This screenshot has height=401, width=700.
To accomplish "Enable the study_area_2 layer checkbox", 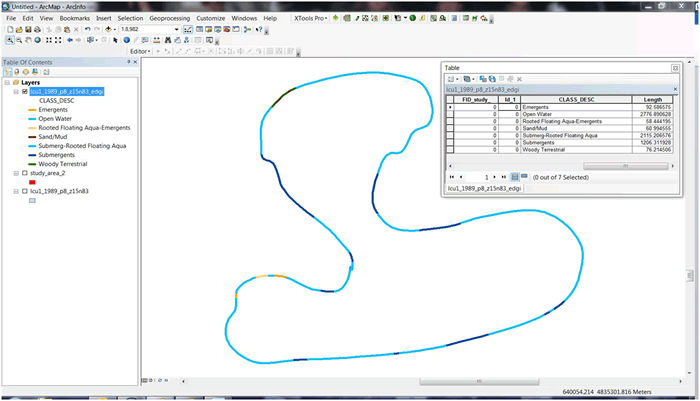I will click(25, 173).
